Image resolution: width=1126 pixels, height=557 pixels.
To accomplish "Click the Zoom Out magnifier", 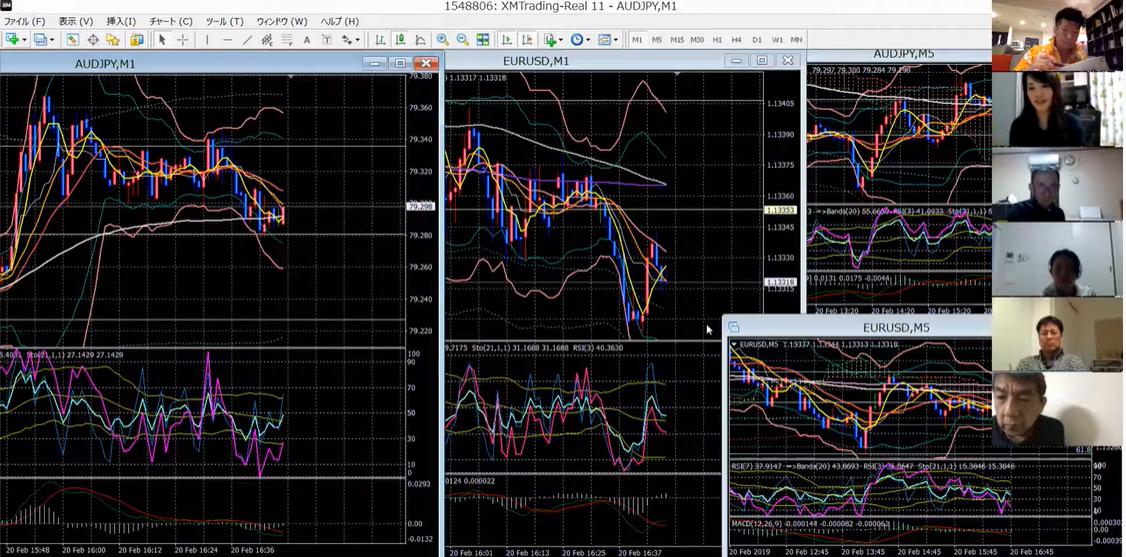I will point(462,39).
